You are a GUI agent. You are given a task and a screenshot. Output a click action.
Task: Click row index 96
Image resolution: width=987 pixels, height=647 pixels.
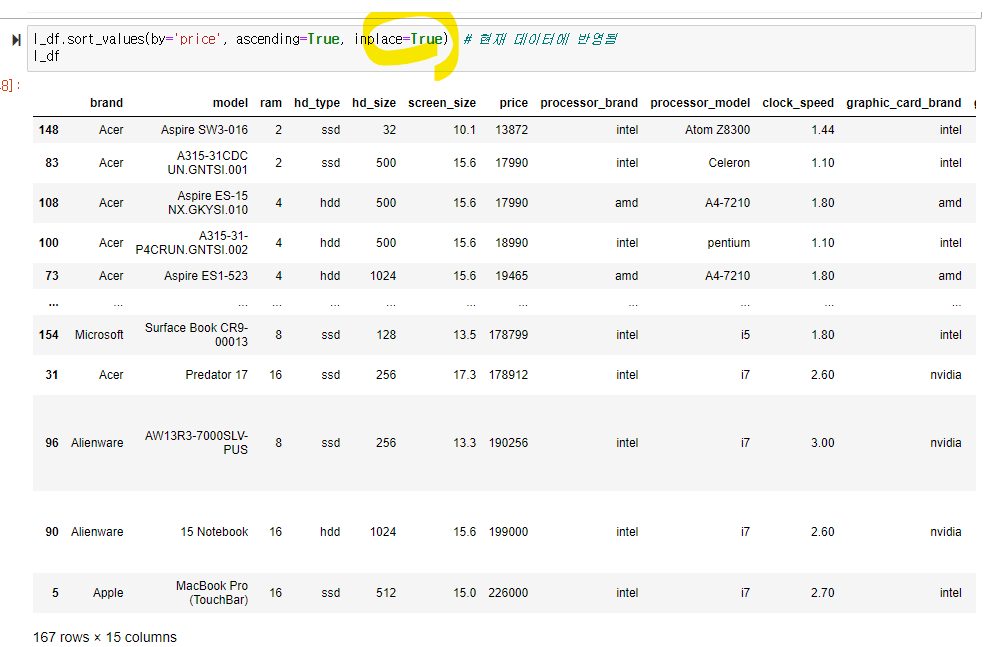pos(52,442)
